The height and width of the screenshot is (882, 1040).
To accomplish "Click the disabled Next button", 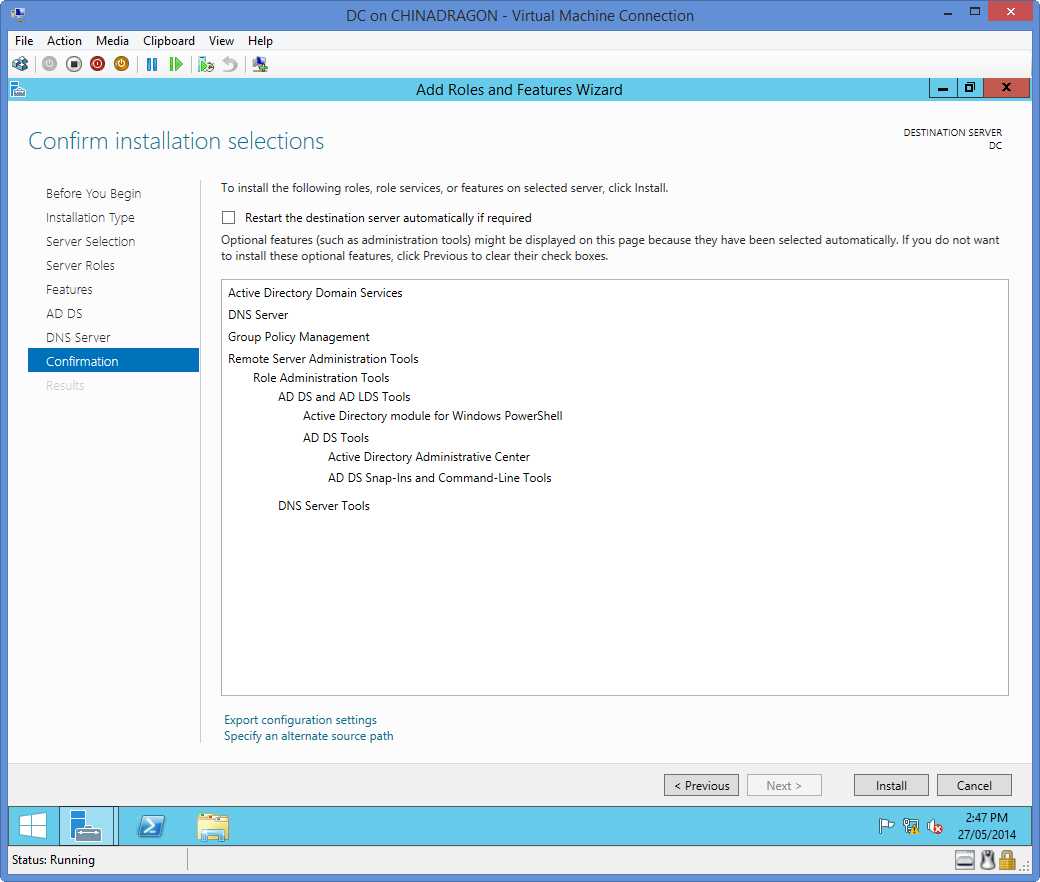I will [784, 785].
